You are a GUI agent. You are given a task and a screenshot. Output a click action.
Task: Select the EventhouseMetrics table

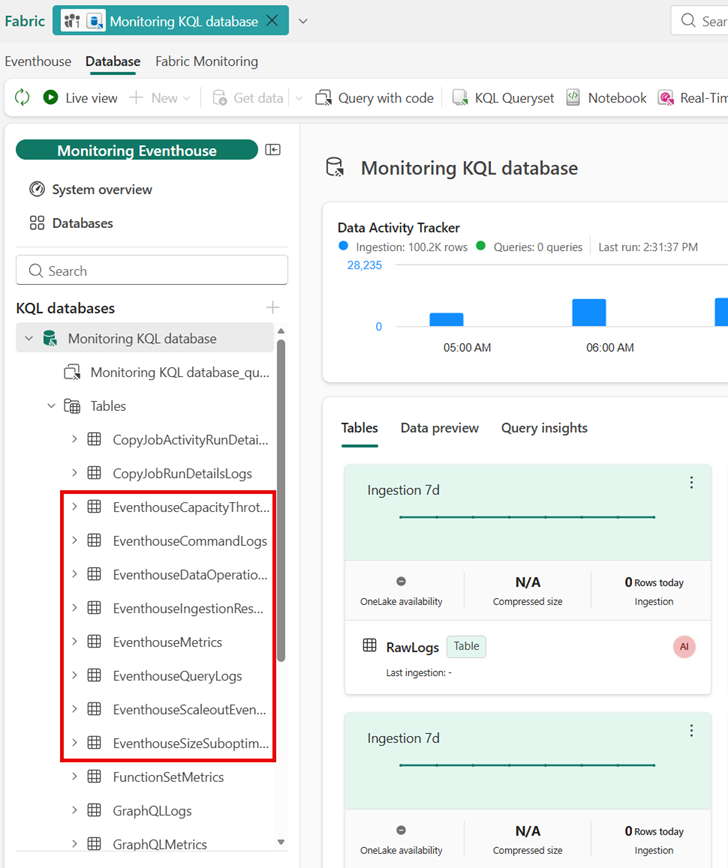tap(167, 642)
